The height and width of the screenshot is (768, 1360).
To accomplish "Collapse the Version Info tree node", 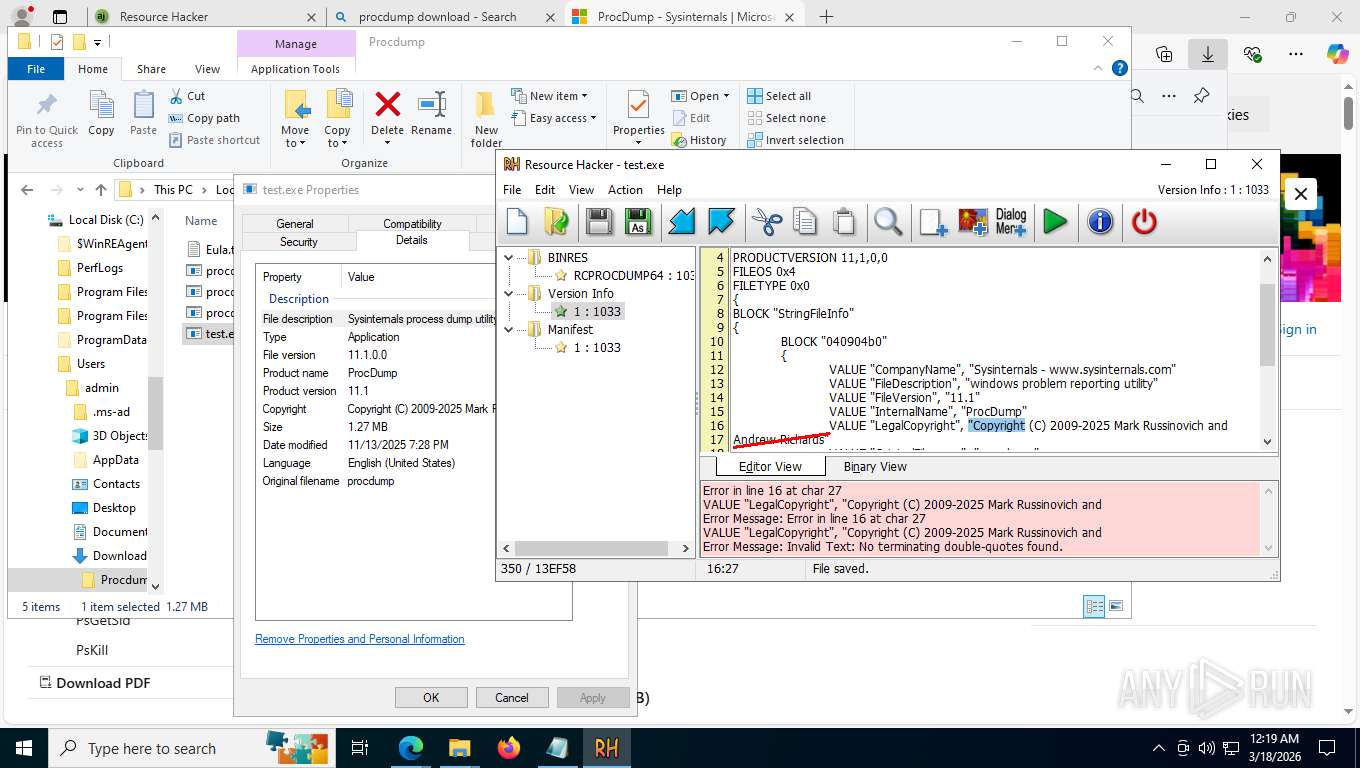I will coord(509,294).
